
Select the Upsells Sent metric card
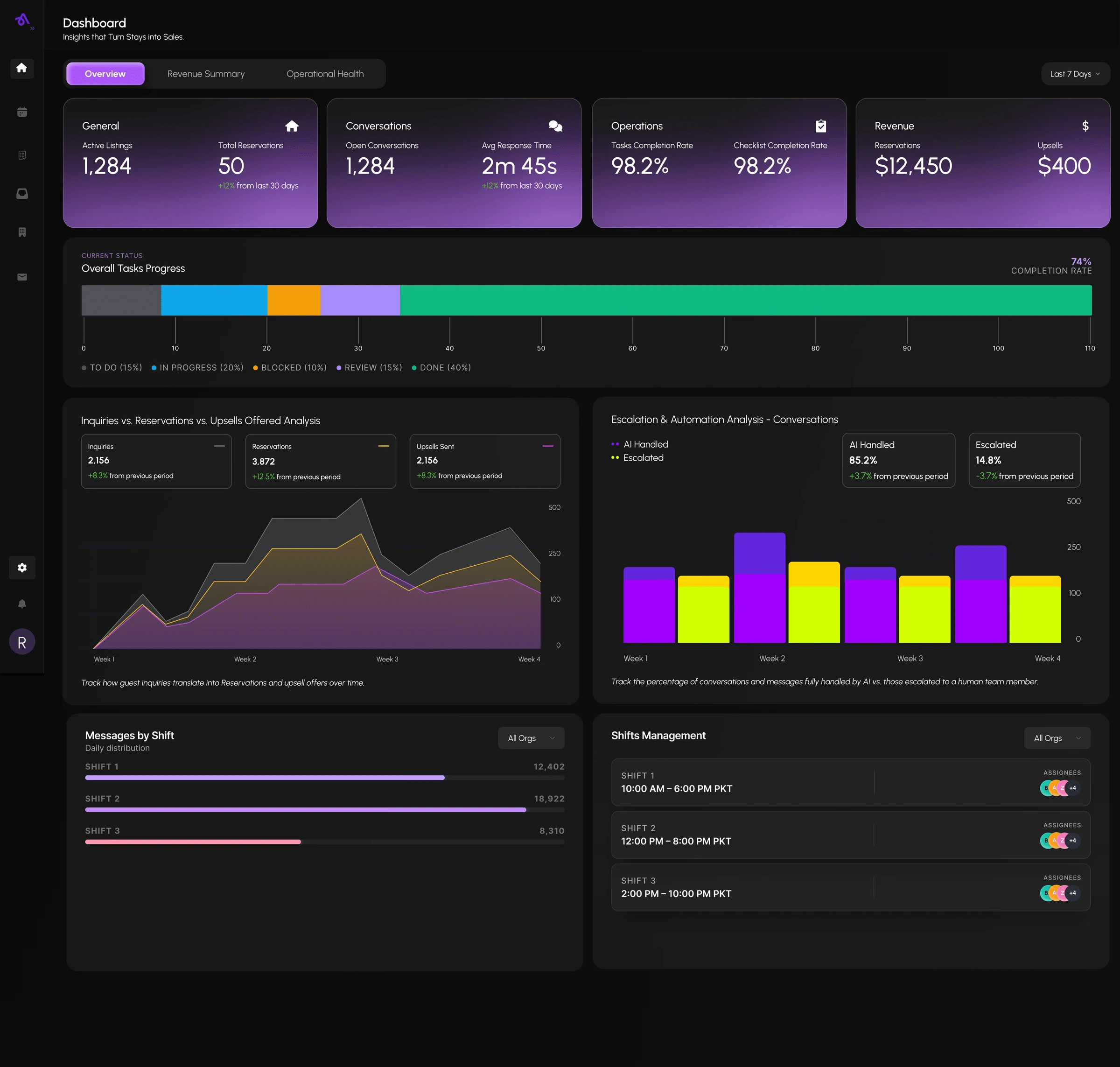tap(485, 461)
